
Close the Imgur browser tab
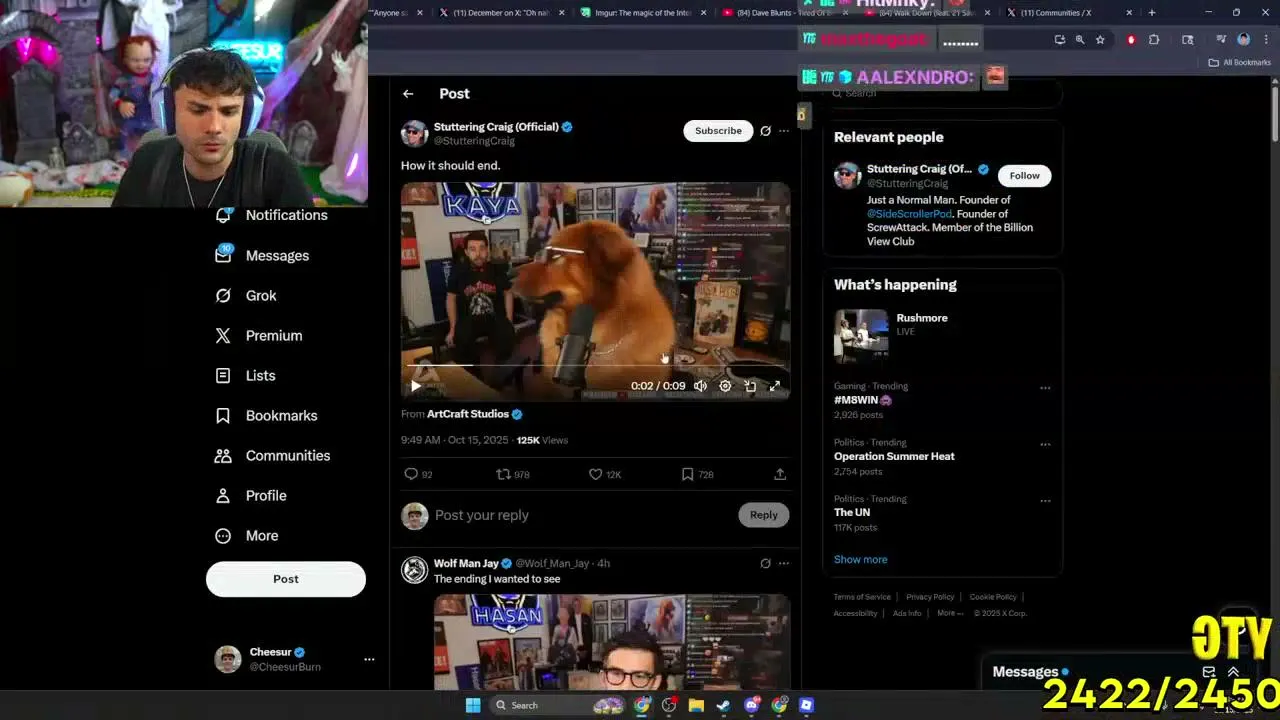pos(704,13)
